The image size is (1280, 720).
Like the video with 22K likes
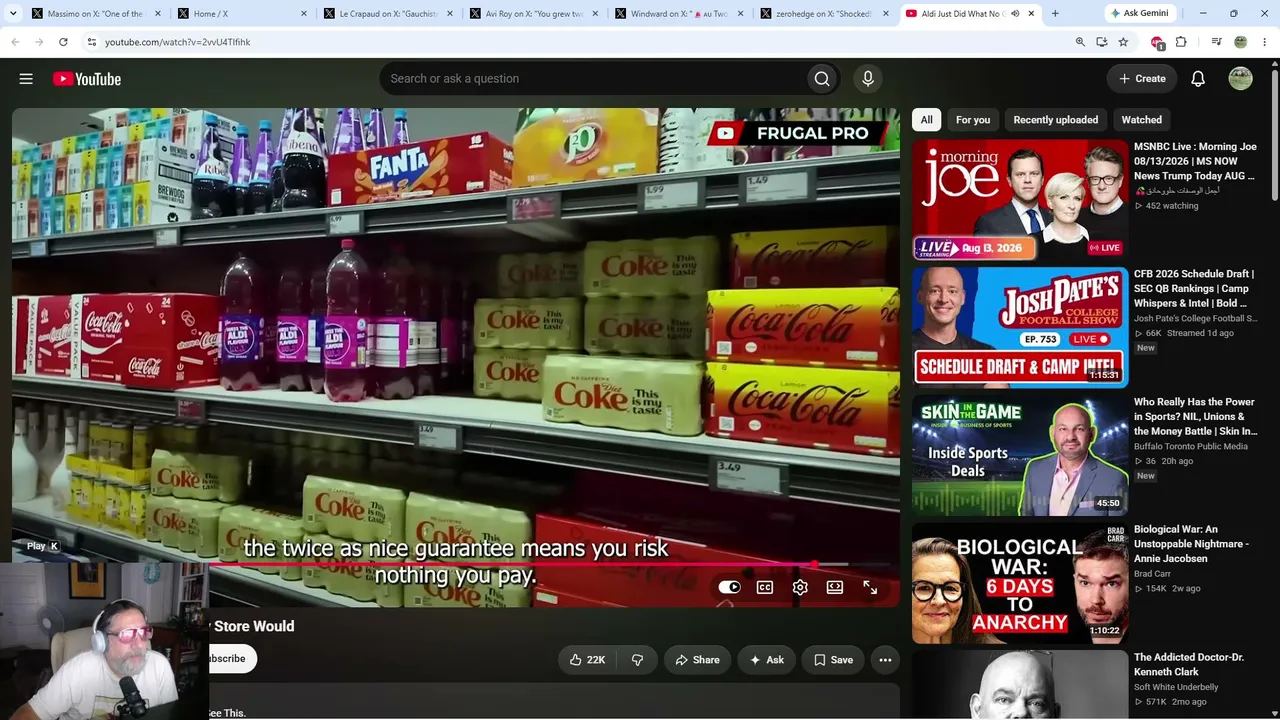tap(587, 660)
